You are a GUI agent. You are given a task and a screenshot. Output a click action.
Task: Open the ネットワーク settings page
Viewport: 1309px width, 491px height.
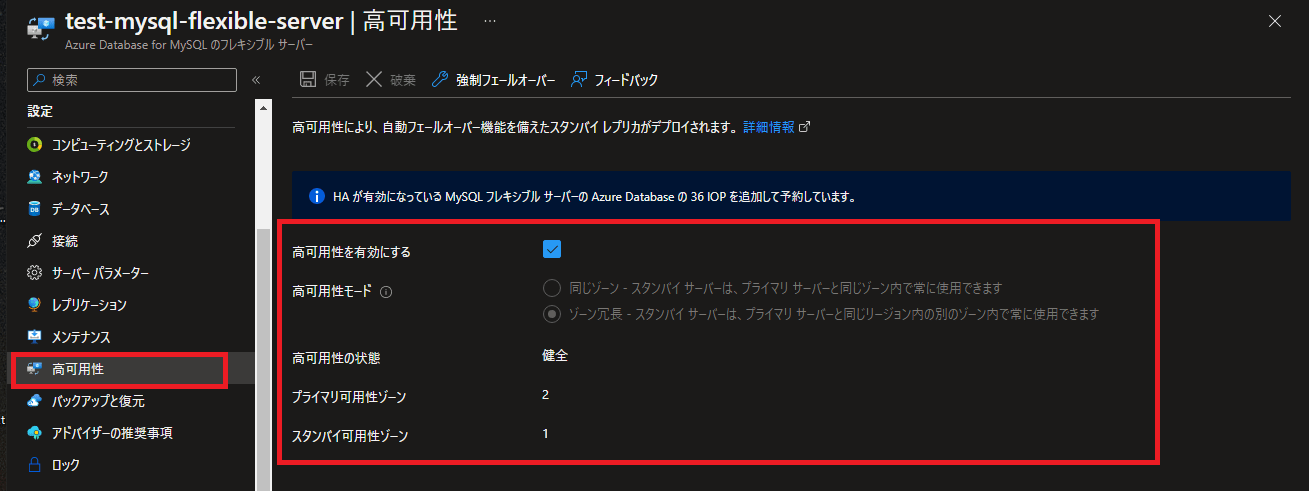click(x=80, y=177)
